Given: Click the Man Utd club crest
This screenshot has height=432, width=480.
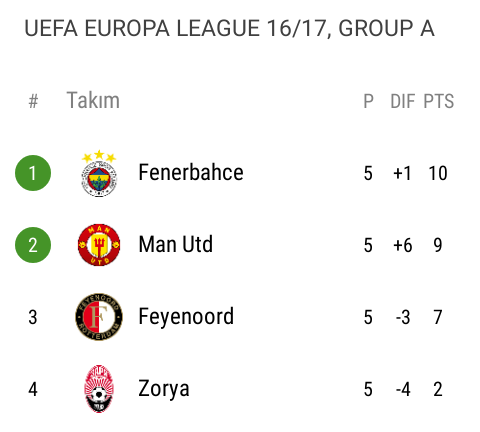Looking at the screenshot, I should [99, 245].
